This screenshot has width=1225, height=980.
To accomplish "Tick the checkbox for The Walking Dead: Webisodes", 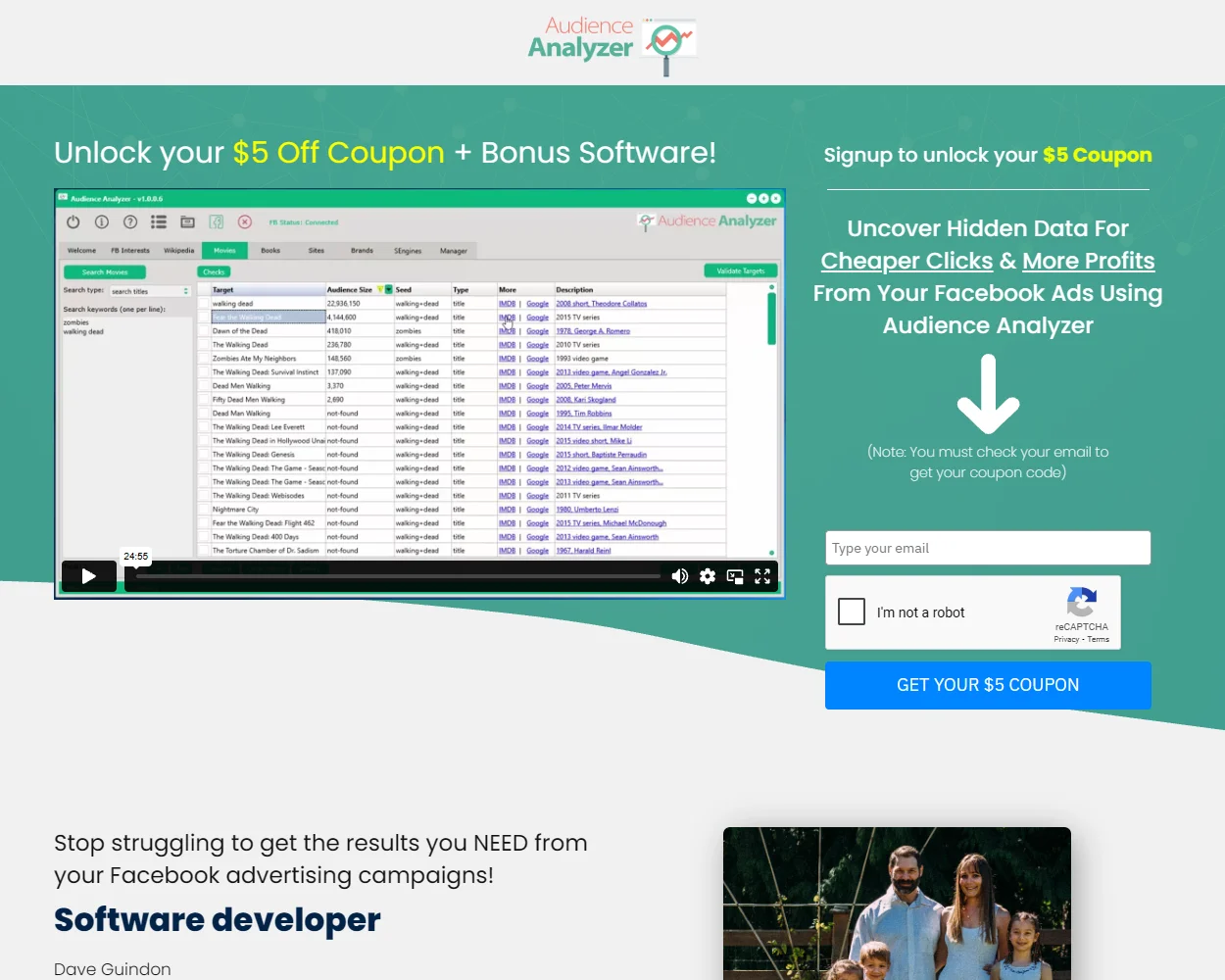I will (205, 496).
